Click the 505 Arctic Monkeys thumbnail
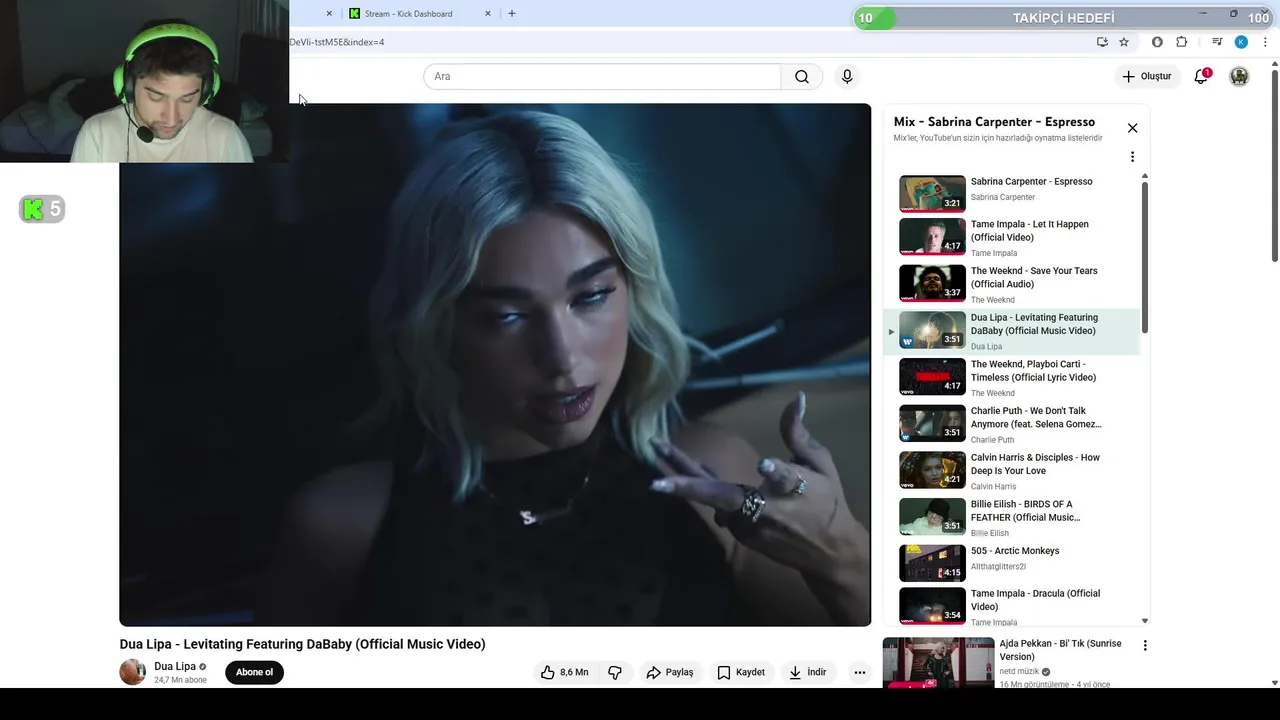1280x720 pixels. tap(932, 563)
